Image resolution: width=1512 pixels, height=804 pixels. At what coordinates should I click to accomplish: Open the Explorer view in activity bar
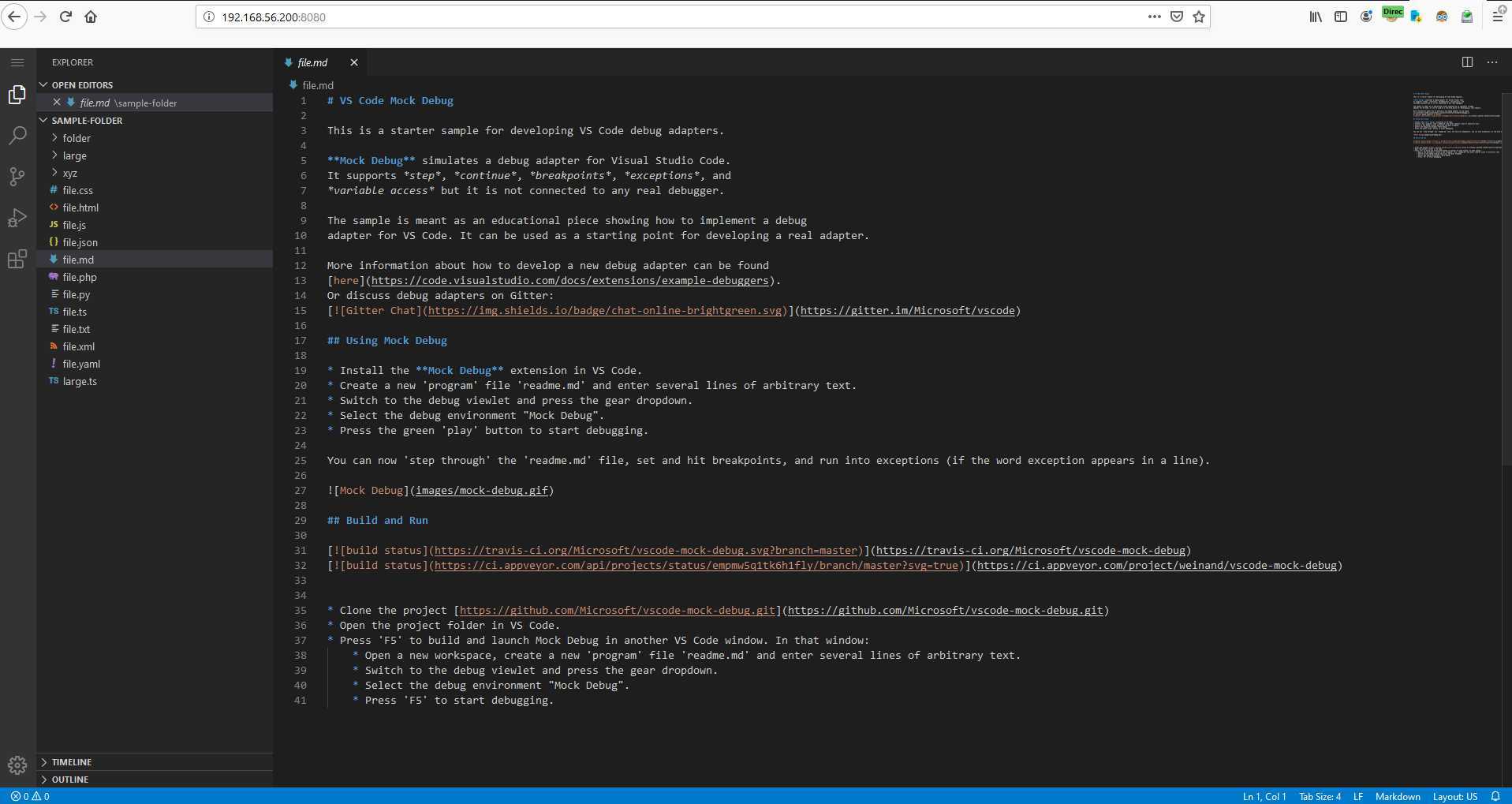point(17,95)
